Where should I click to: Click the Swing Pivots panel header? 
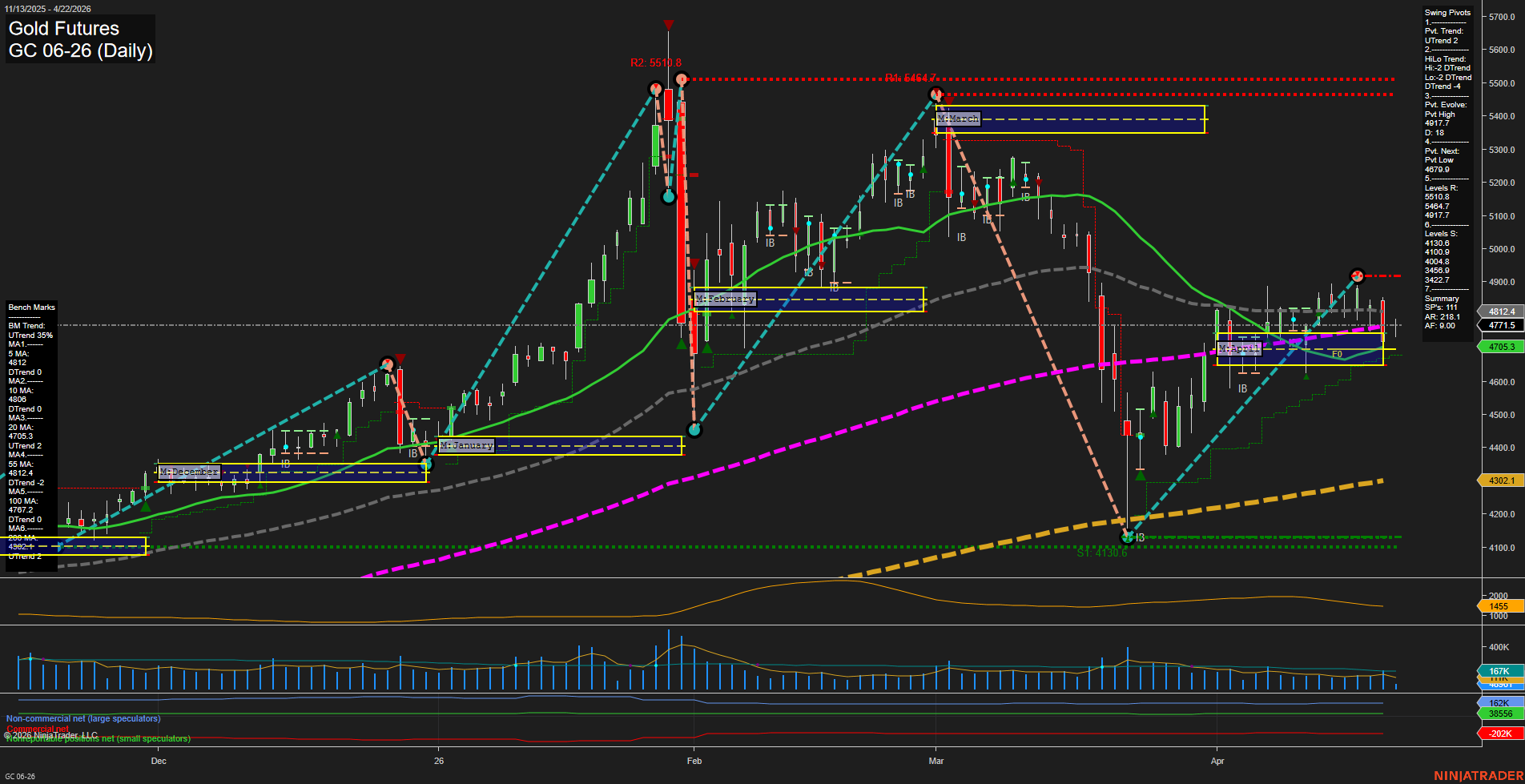(x=1447, y=13)
